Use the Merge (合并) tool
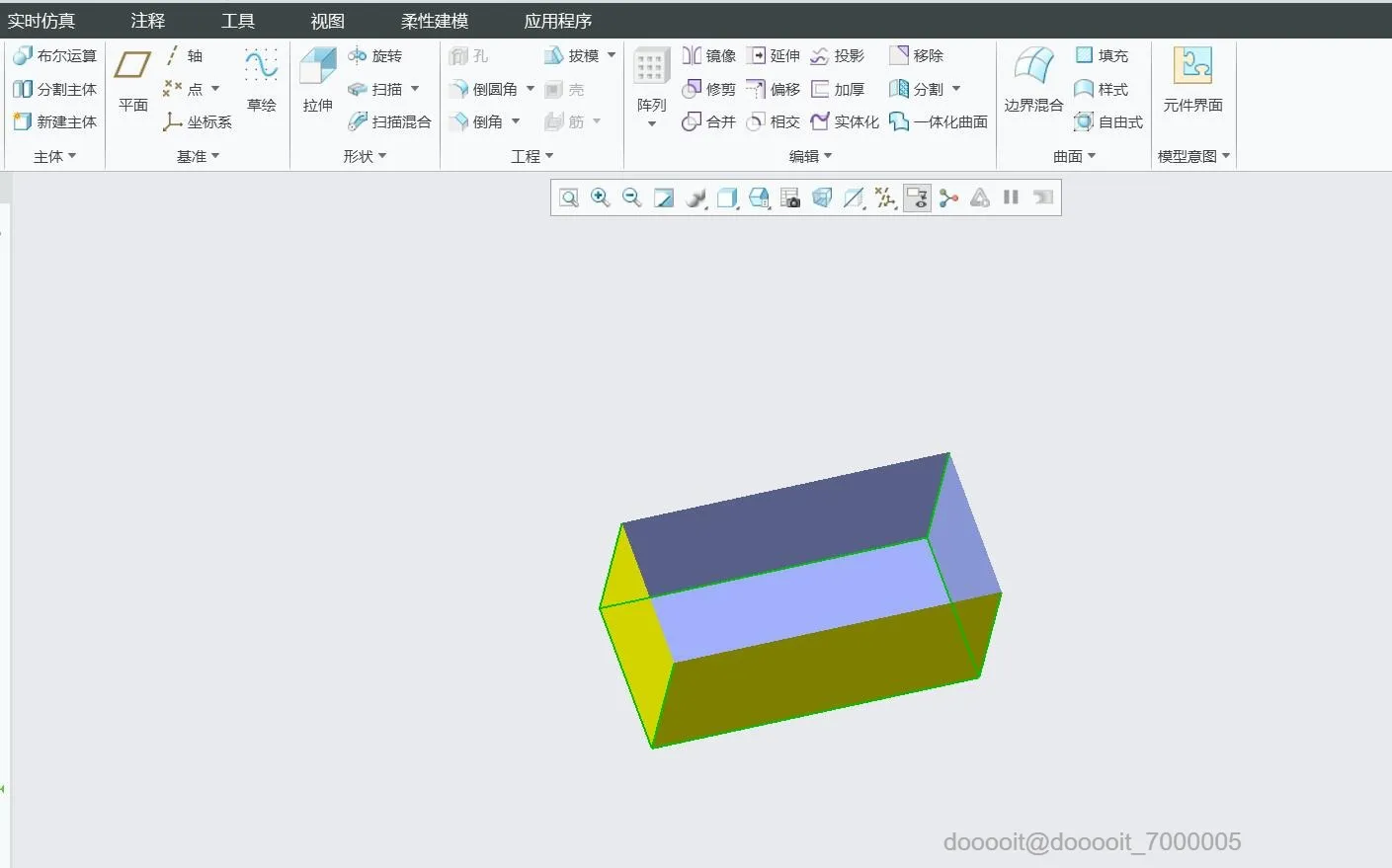1392x868 pixels. coord(709,121)
